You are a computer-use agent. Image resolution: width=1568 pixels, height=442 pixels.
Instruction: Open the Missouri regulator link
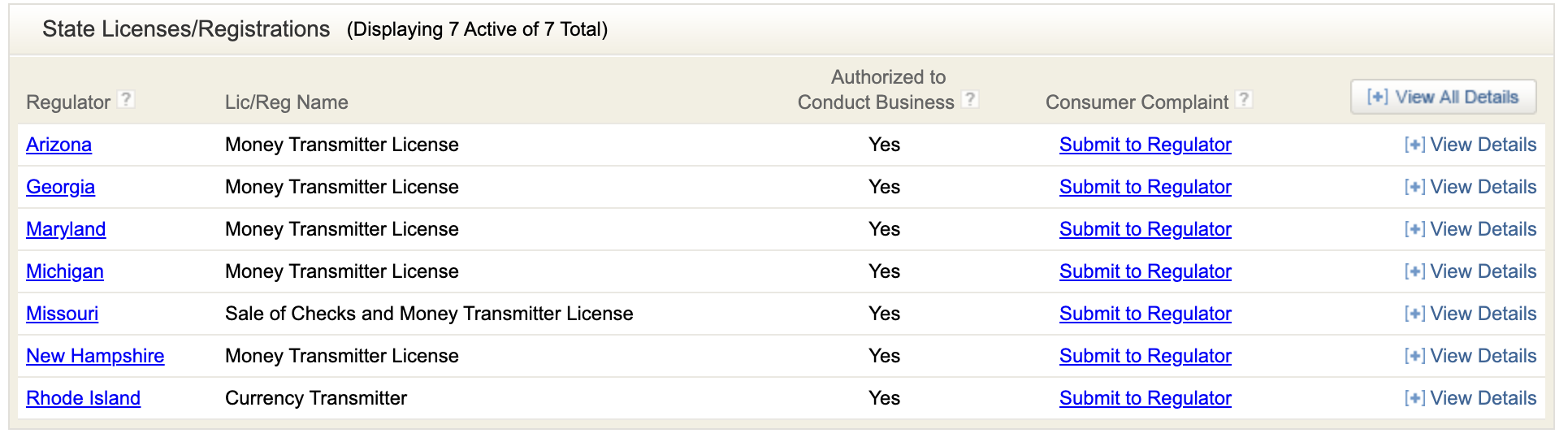tap(62, 314)
